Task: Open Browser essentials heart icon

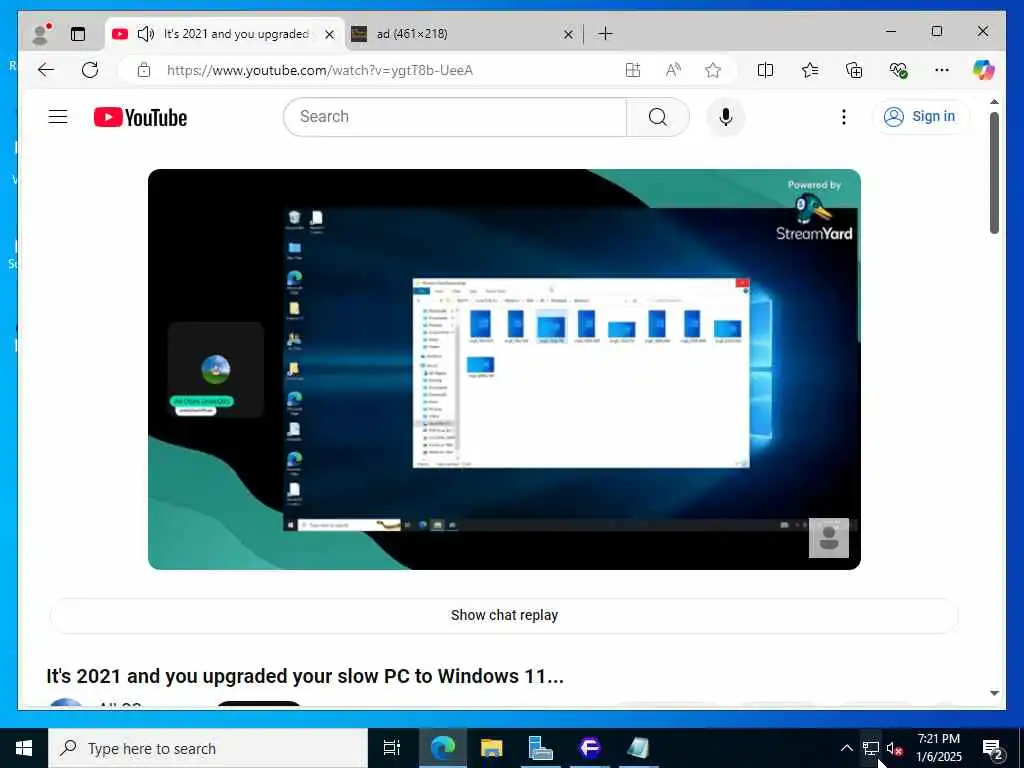Action: click(898, 70)
